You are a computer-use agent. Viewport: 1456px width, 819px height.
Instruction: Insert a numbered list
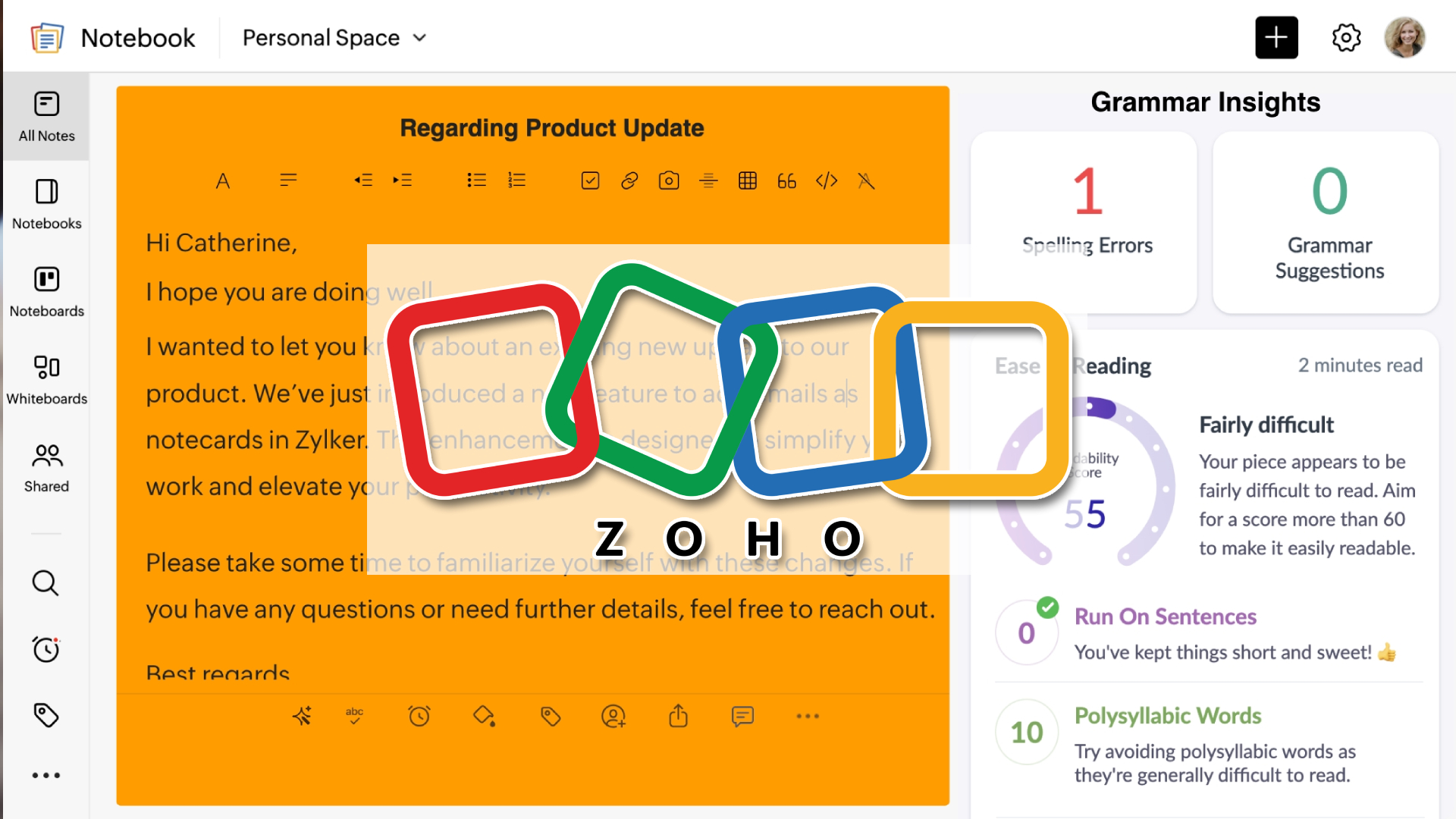click(x=516, y=180)
